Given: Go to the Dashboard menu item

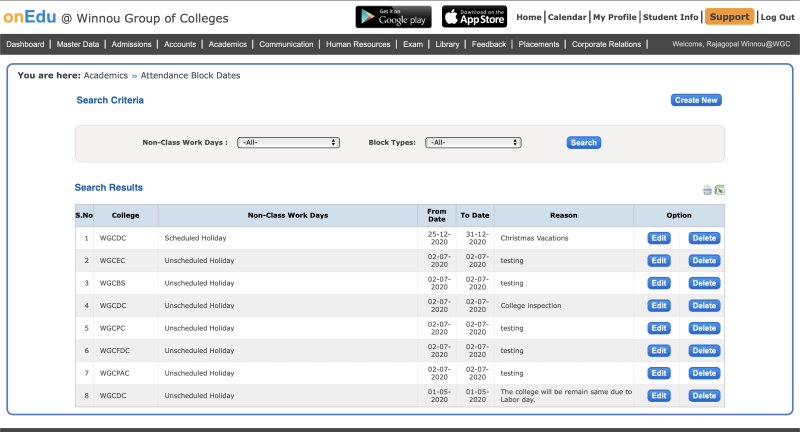Looking at the screenshot, I should coord(25,44).
